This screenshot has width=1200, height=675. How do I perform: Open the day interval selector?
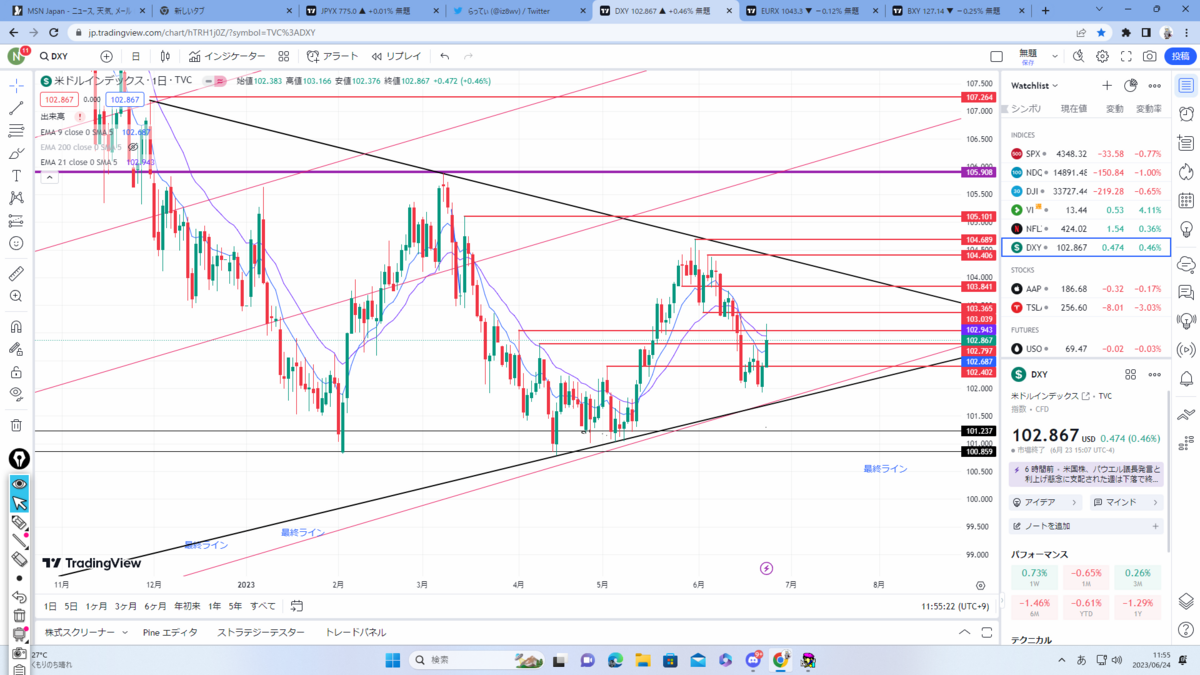pyautogui.click(x=136, y=56)
